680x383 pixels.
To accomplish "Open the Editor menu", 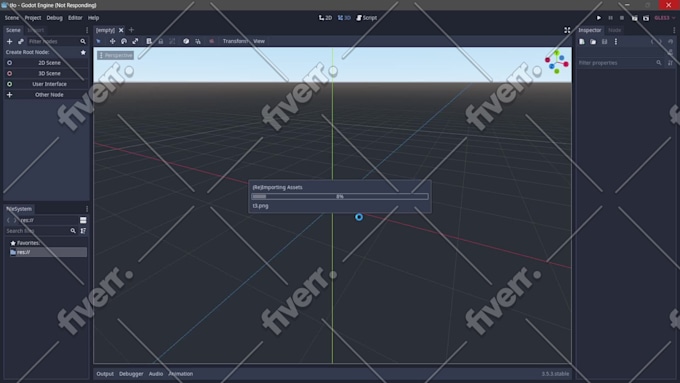I will (75, 18).
